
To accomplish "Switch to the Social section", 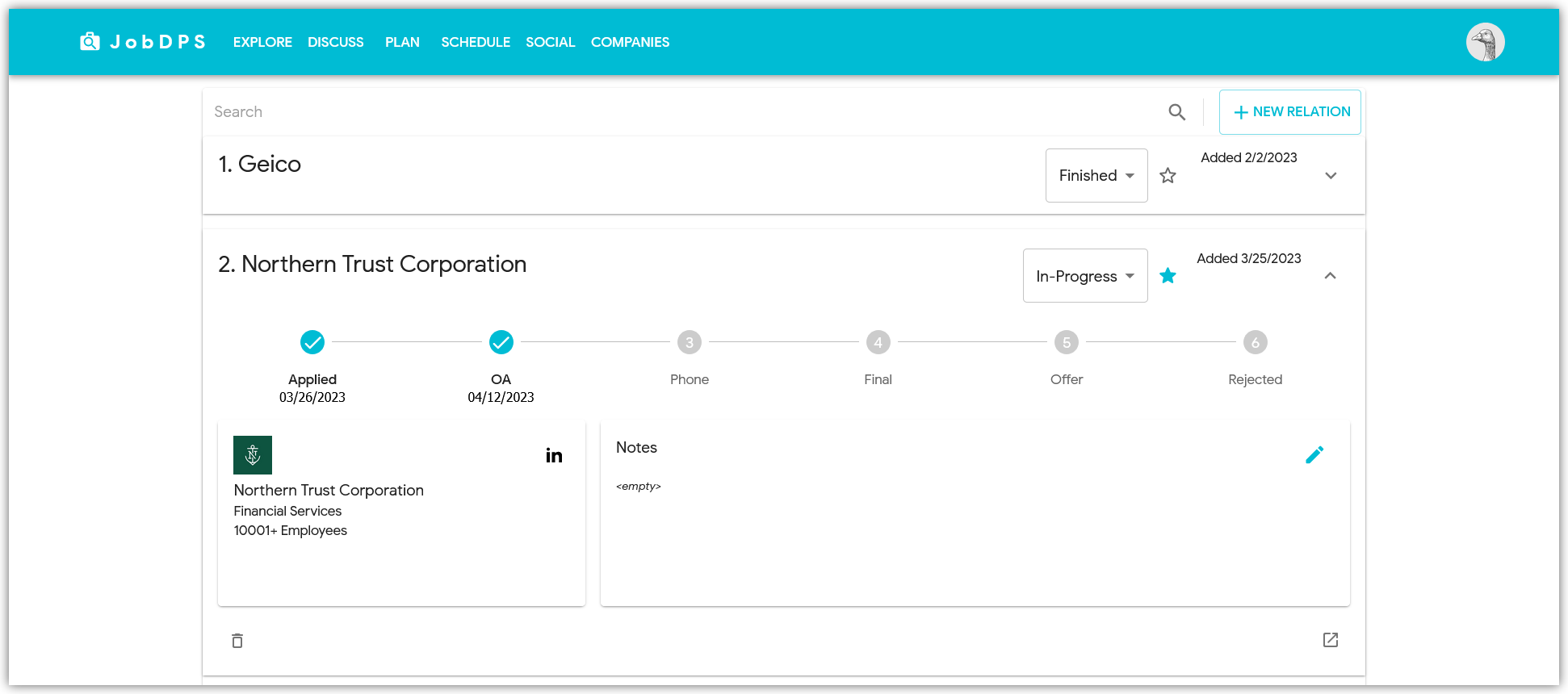I will tap(551, 42).
